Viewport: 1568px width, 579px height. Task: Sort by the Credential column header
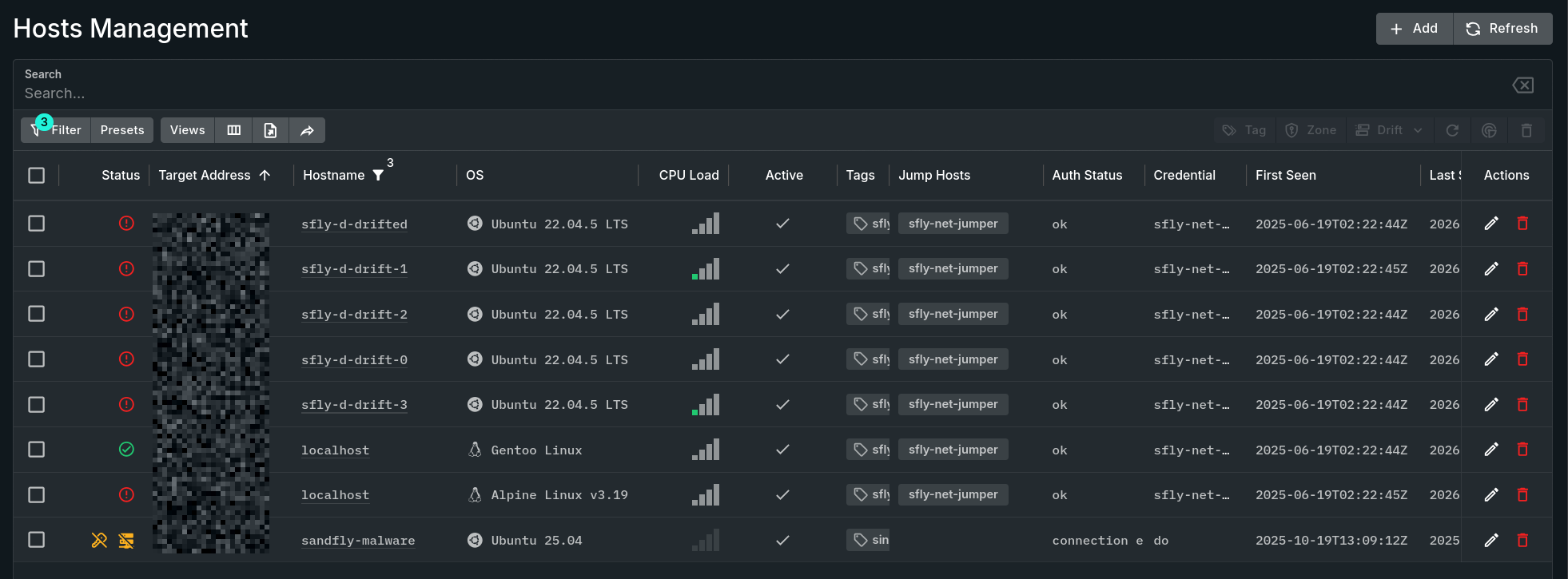pos(1184,176)
